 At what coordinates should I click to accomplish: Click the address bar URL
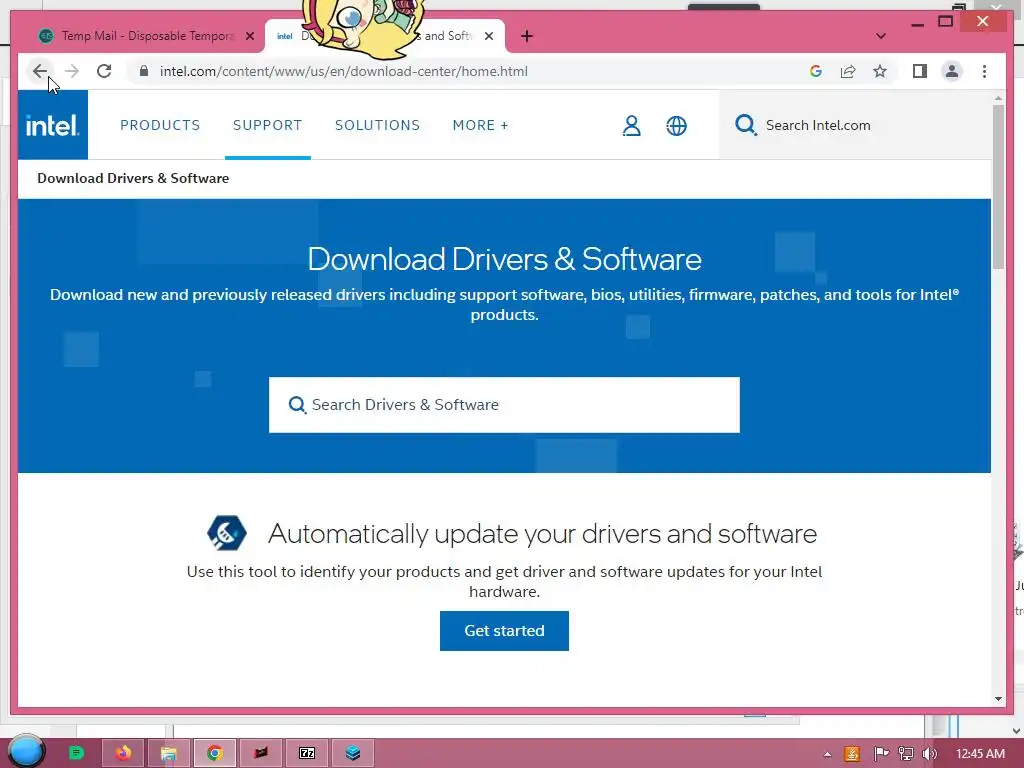coord(344,71)
